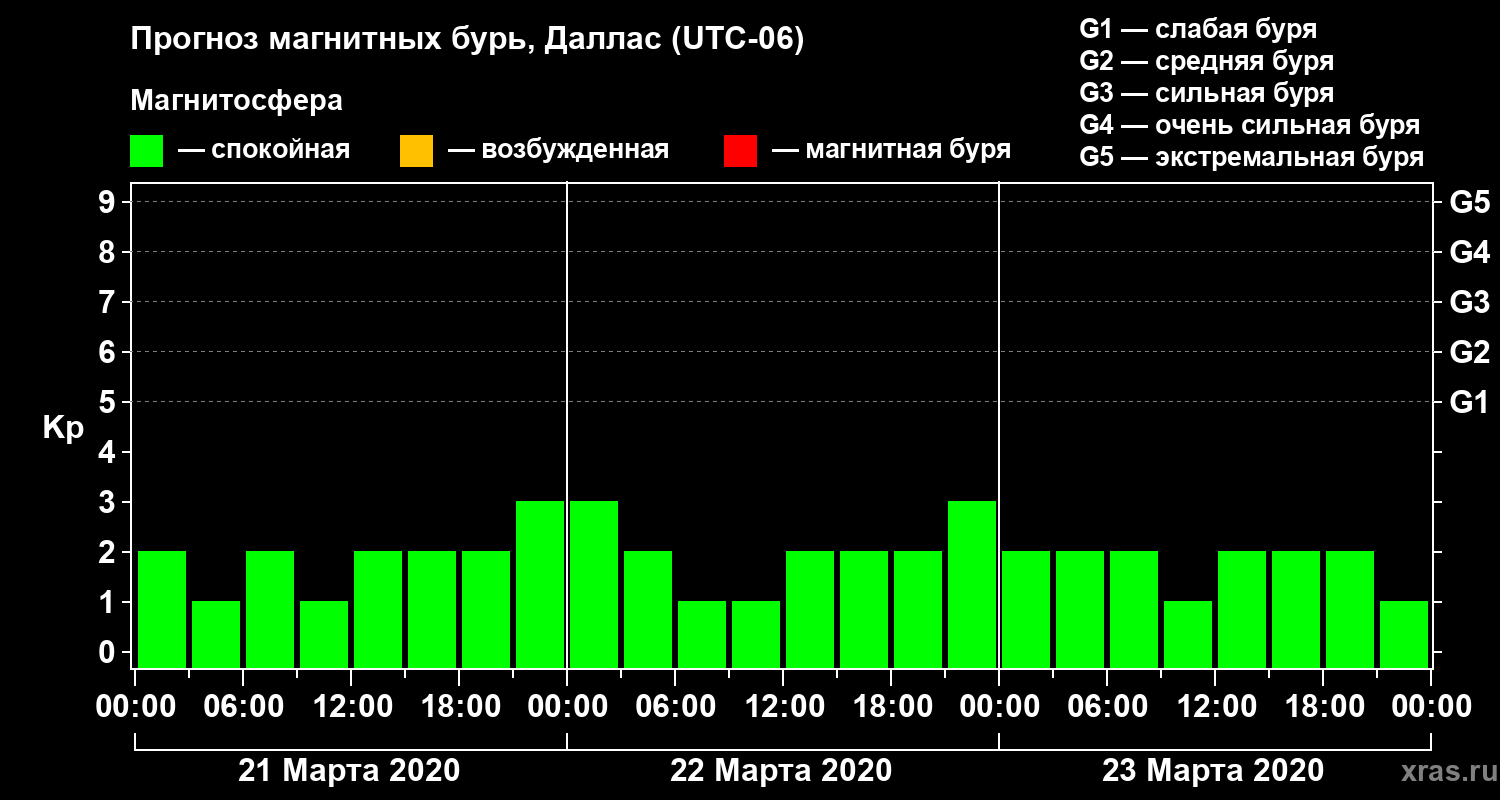Select the Kp 1 bar at 09:00 on 23 Марта
1500x800 pixels.
click(x=1188, y=634)
